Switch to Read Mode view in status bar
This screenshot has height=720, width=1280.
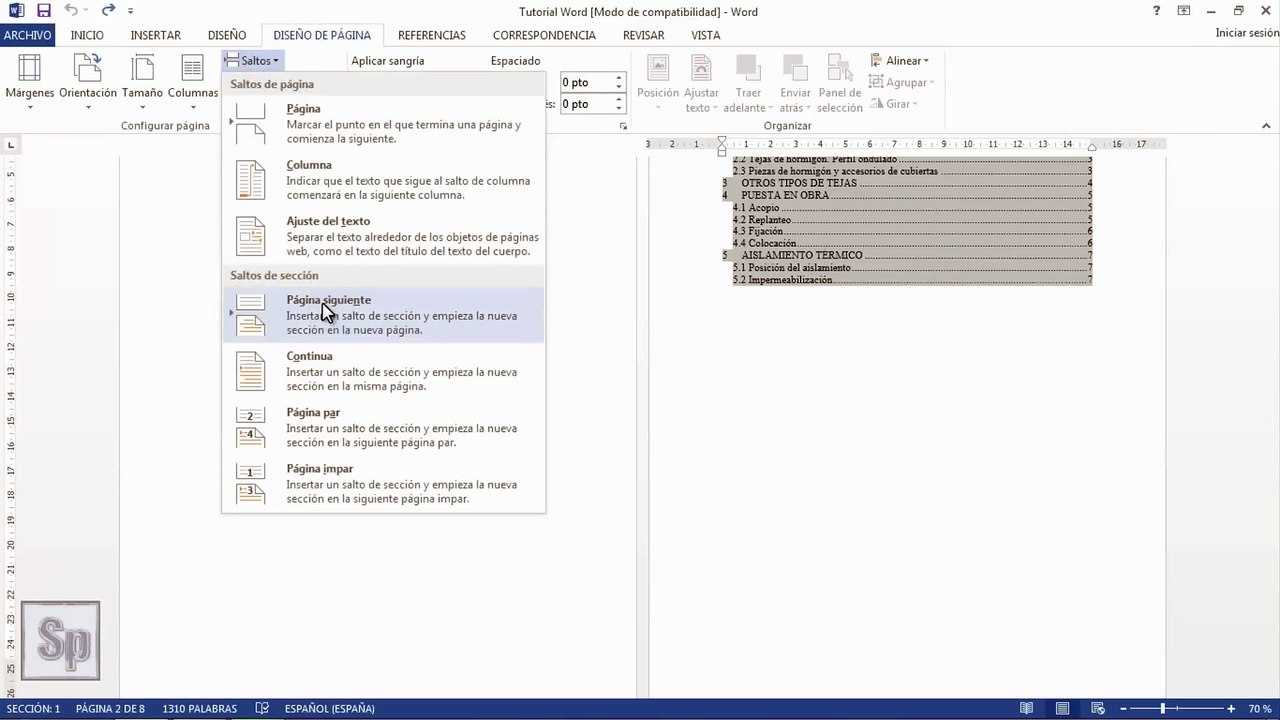1027,708
